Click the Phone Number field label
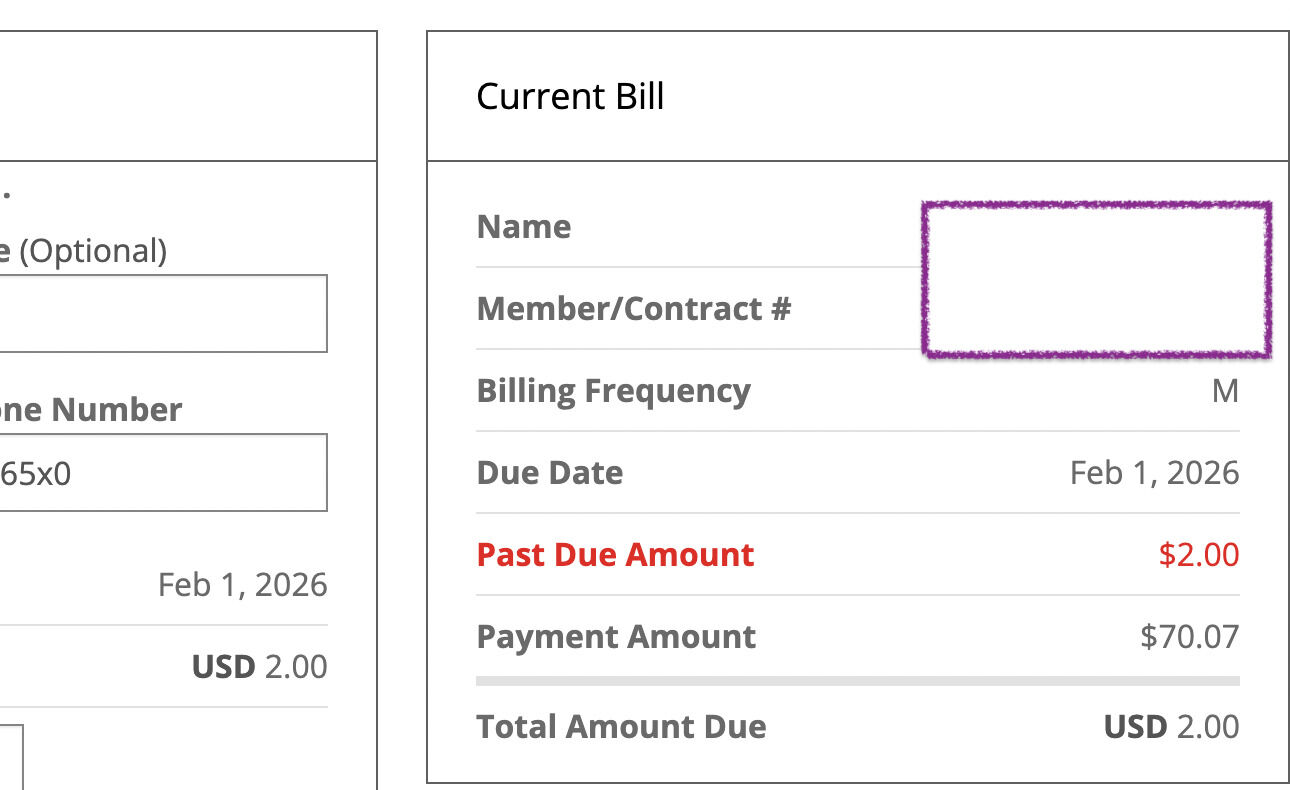The width and height of the screenshot is (1290, 790). (x=90, y=410)
